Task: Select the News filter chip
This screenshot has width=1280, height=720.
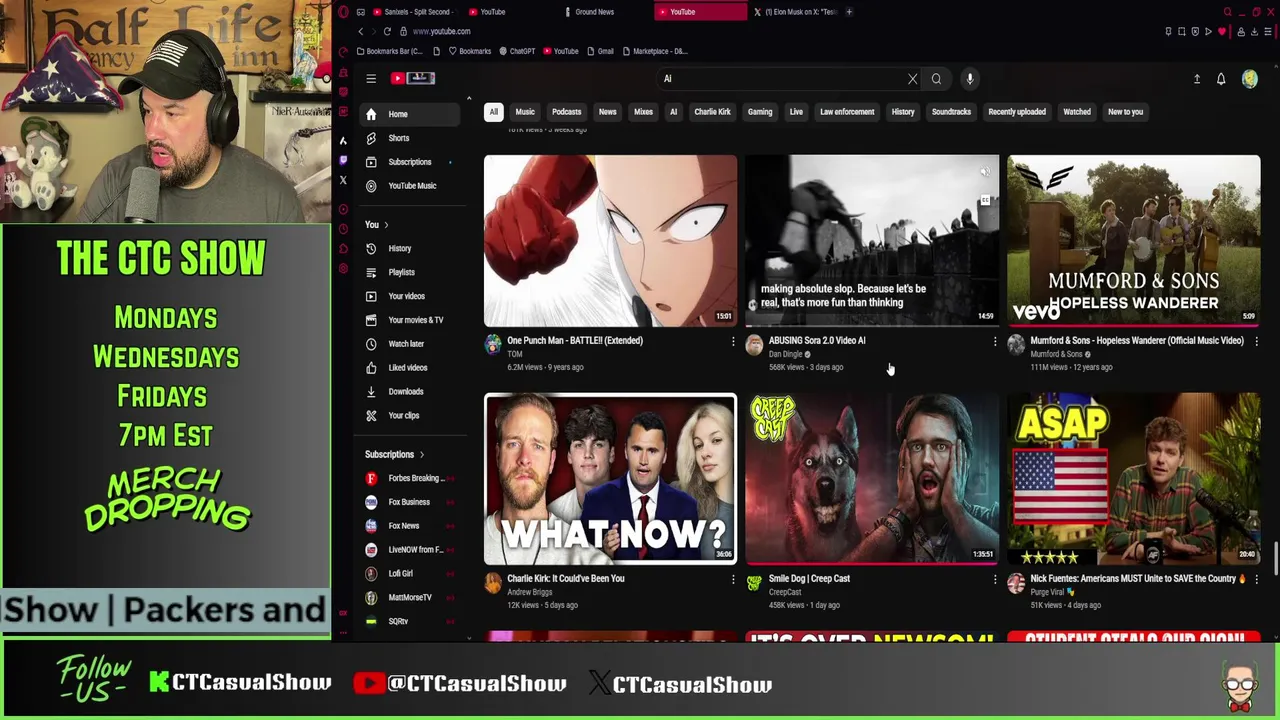Action: click(x=607, y=112)
